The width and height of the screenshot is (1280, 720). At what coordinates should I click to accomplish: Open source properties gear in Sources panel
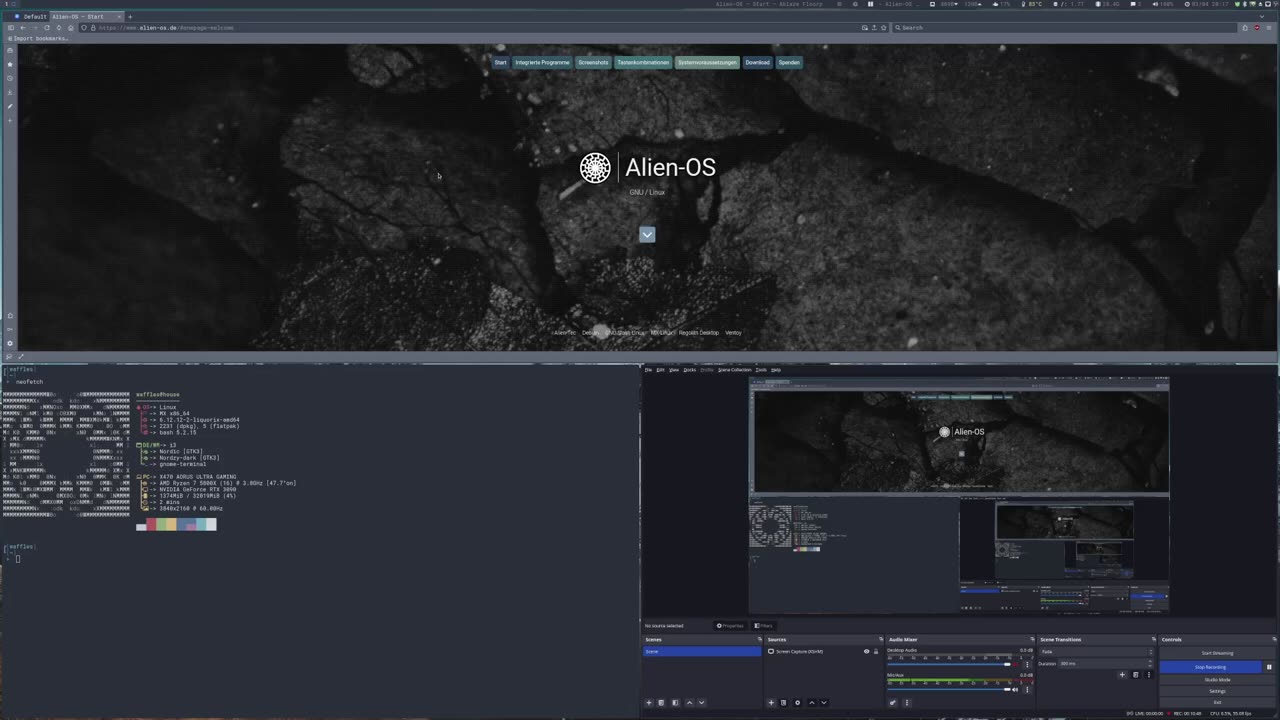[x=797, y=703]
